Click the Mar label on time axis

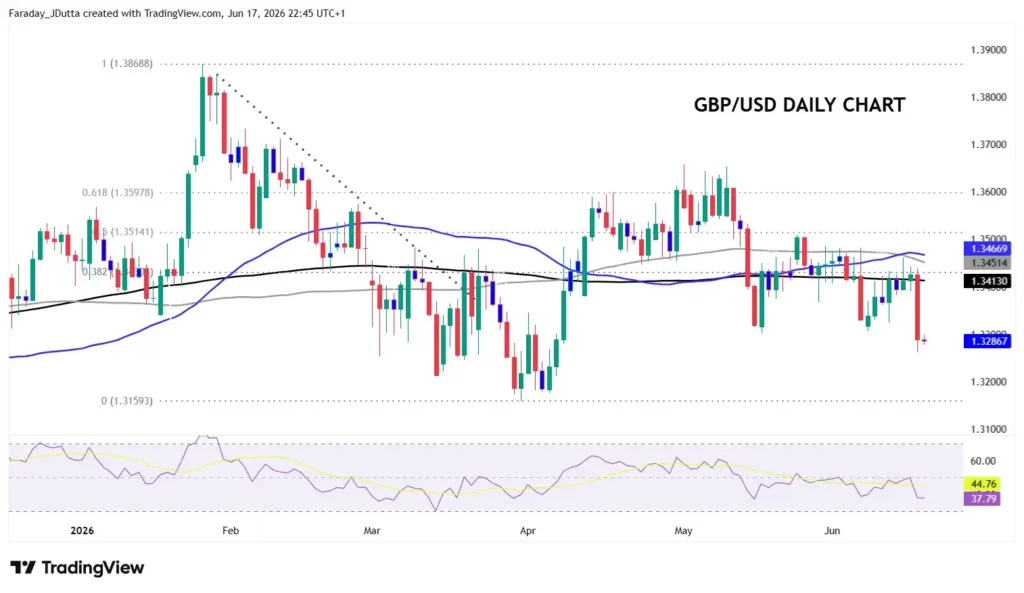click(372, 531)
